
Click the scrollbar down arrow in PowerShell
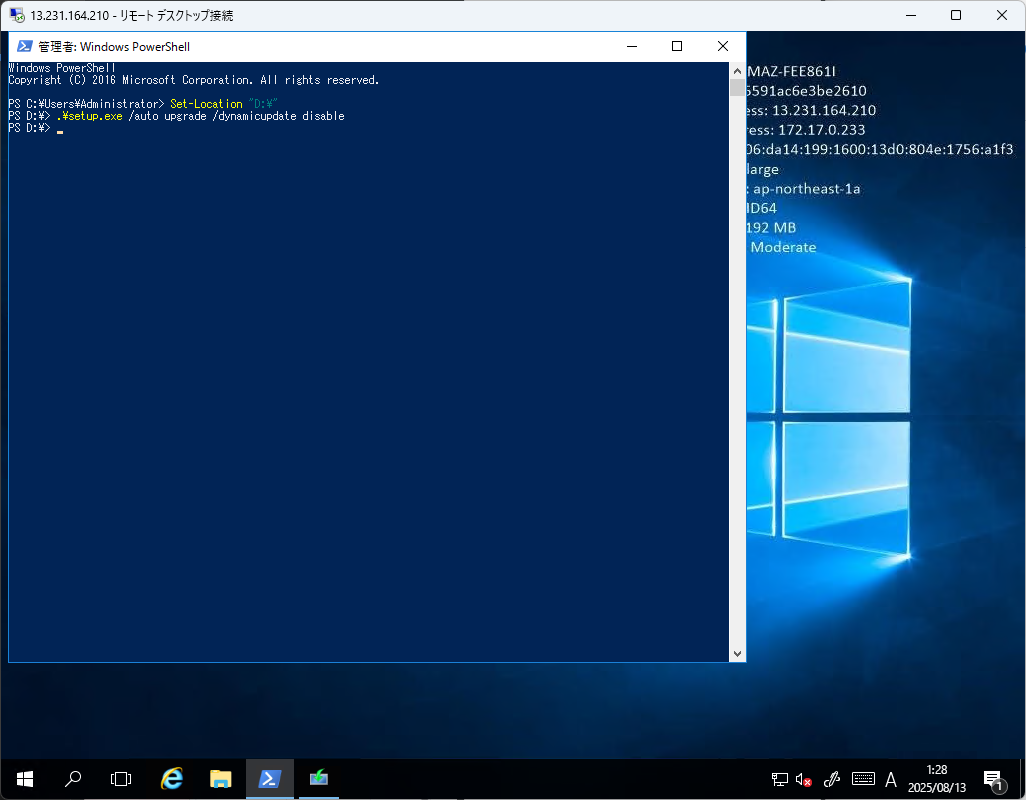pyautogui.click(x=737, y=653)
